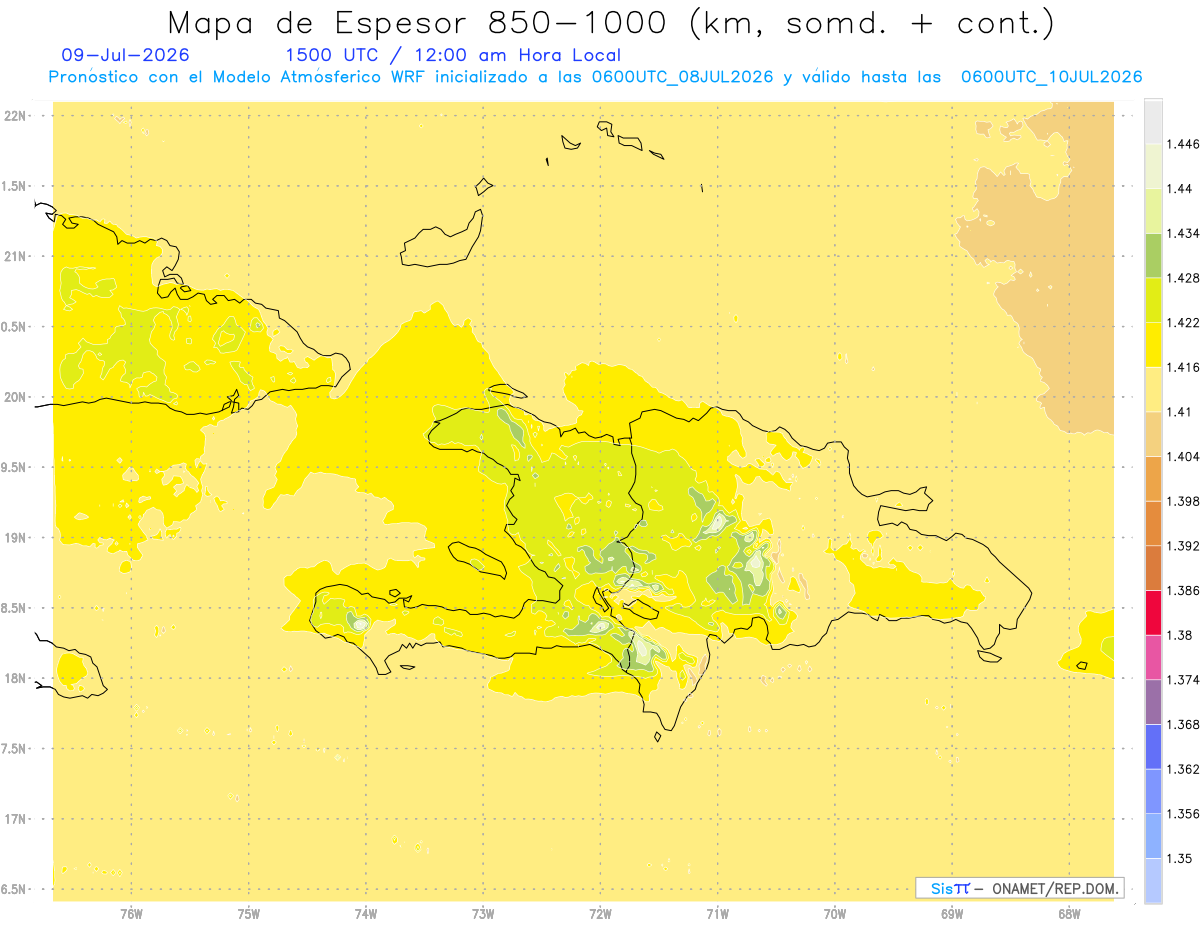1200x927 pixels.
Task: Click the 71W longitude axis label
Action: click(717, 914)
